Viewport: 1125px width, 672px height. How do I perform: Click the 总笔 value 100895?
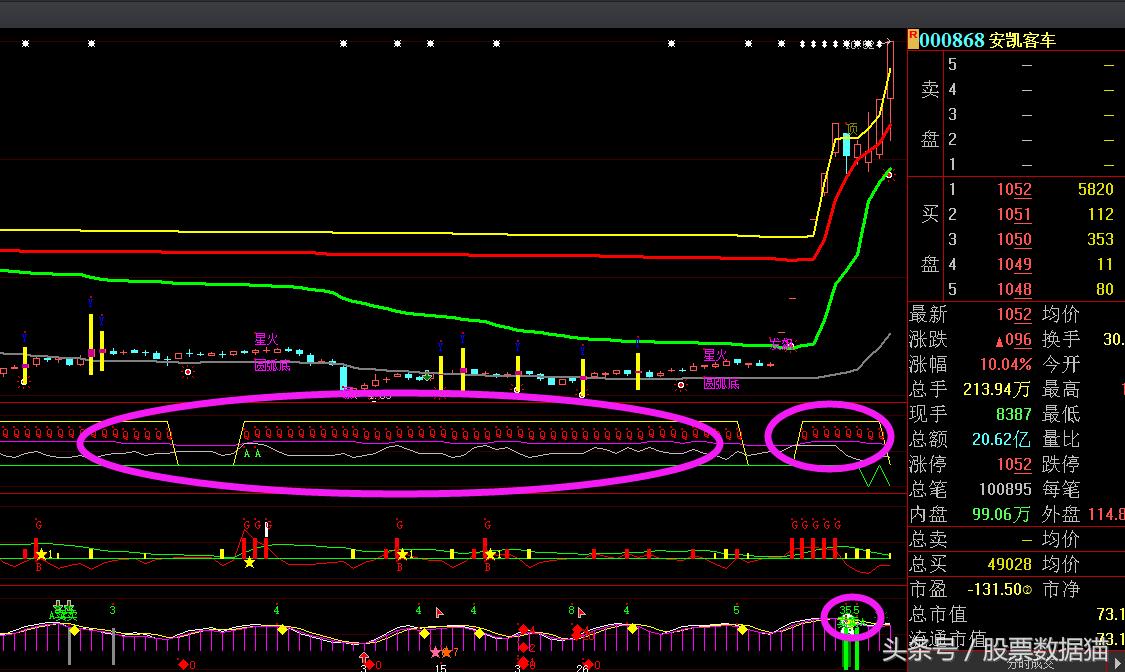(1005, 489)
